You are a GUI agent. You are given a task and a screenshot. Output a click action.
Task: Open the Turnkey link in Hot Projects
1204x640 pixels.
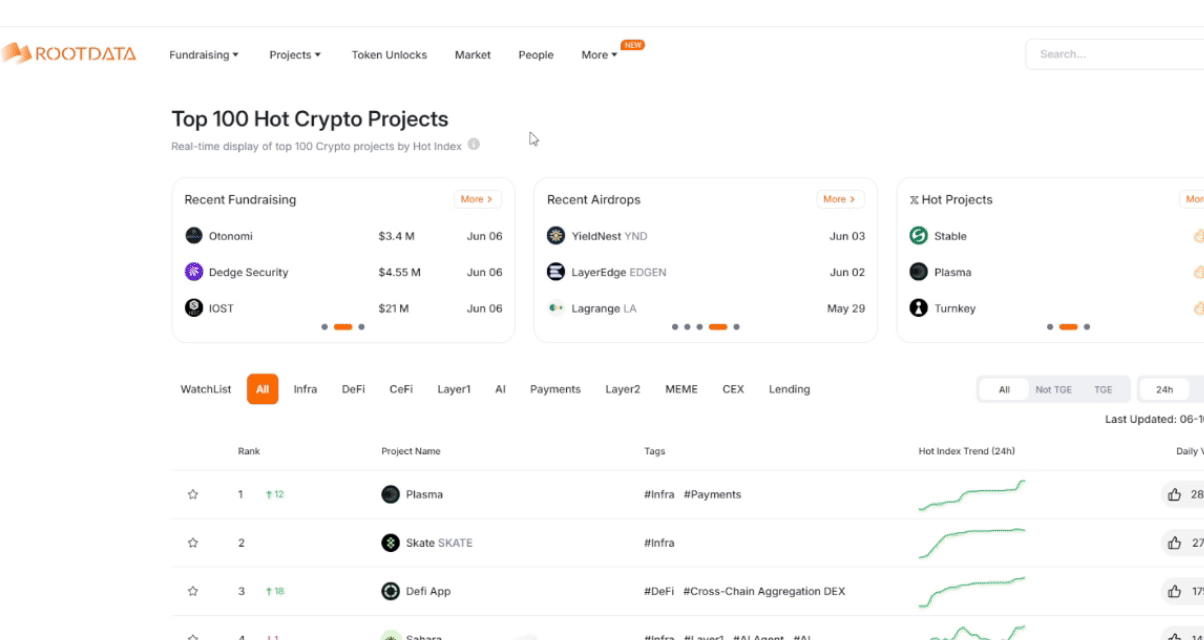tap(954, 308)
